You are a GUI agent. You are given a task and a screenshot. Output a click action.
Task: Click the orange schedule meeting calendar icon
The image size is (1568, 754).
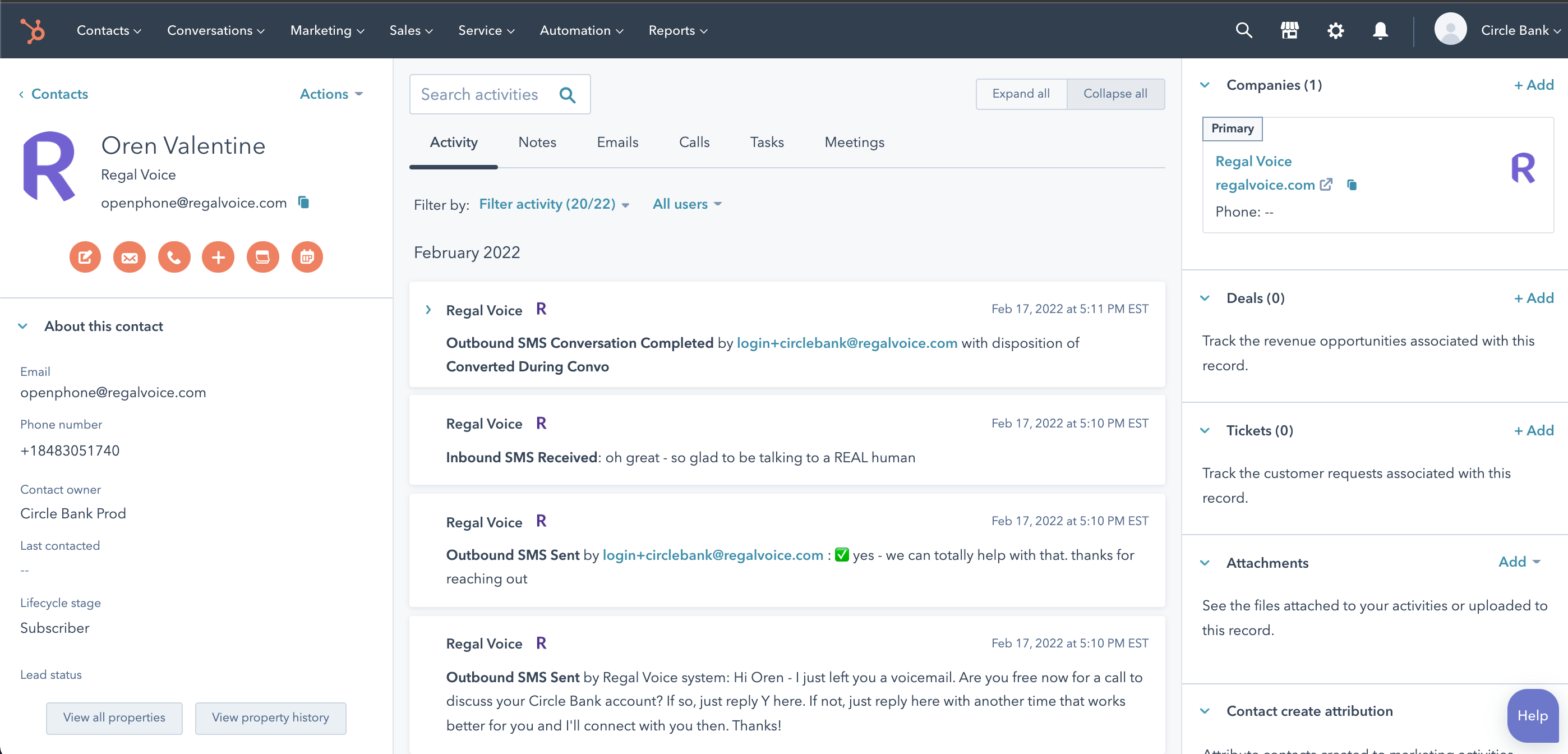(x=307, y=257)
